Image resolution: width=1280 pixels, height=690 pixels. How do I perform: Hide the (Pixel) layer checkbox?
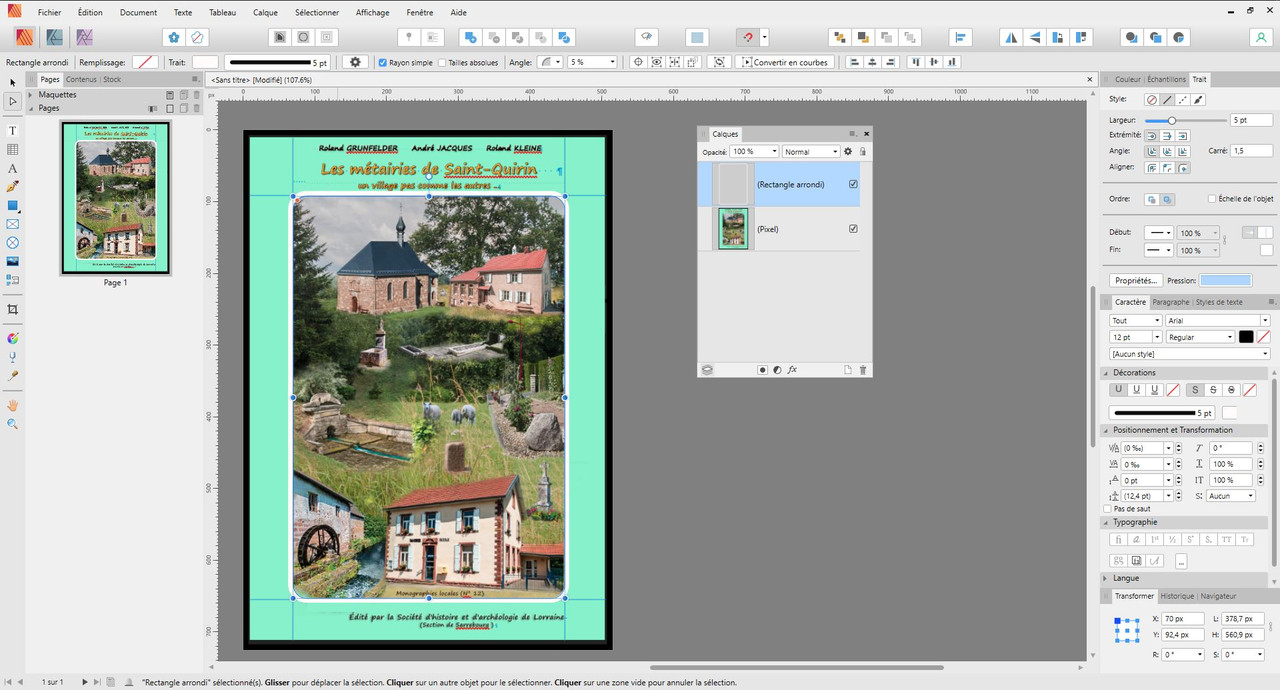853,229
